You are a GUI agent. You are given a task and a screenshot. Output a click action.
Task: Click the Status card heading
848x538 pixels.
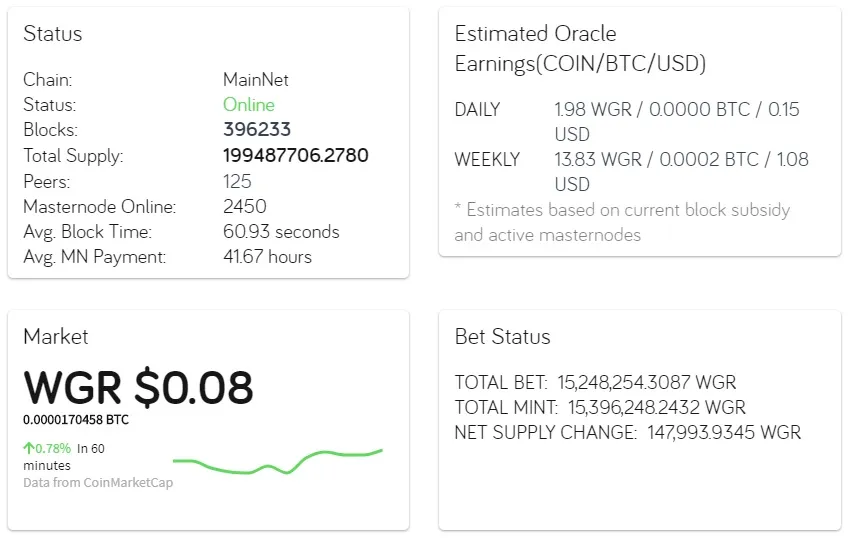(53, 34)
